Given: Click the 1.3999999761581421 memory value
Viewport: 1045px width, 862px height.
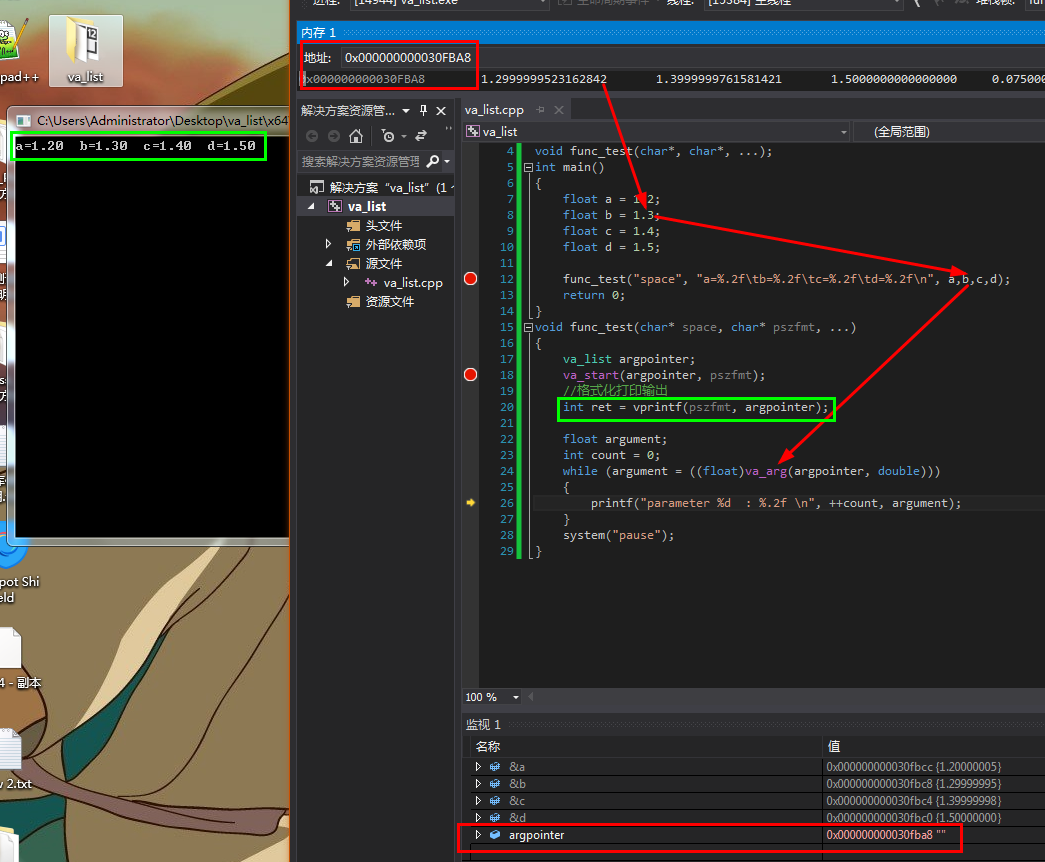Looking at the screenshot, I should coord(718,79).
